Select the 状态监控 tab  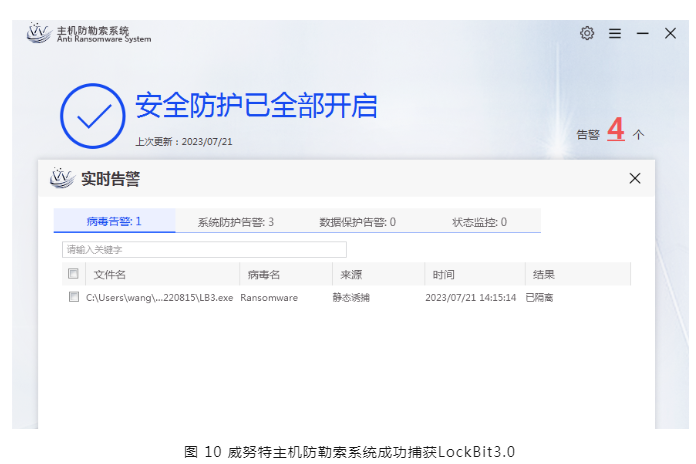[479, 222]
